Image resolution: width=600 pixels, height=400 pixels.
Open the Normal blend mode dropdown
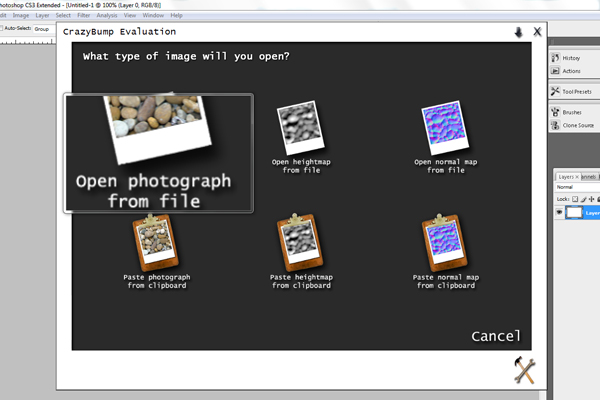(577, 187)
